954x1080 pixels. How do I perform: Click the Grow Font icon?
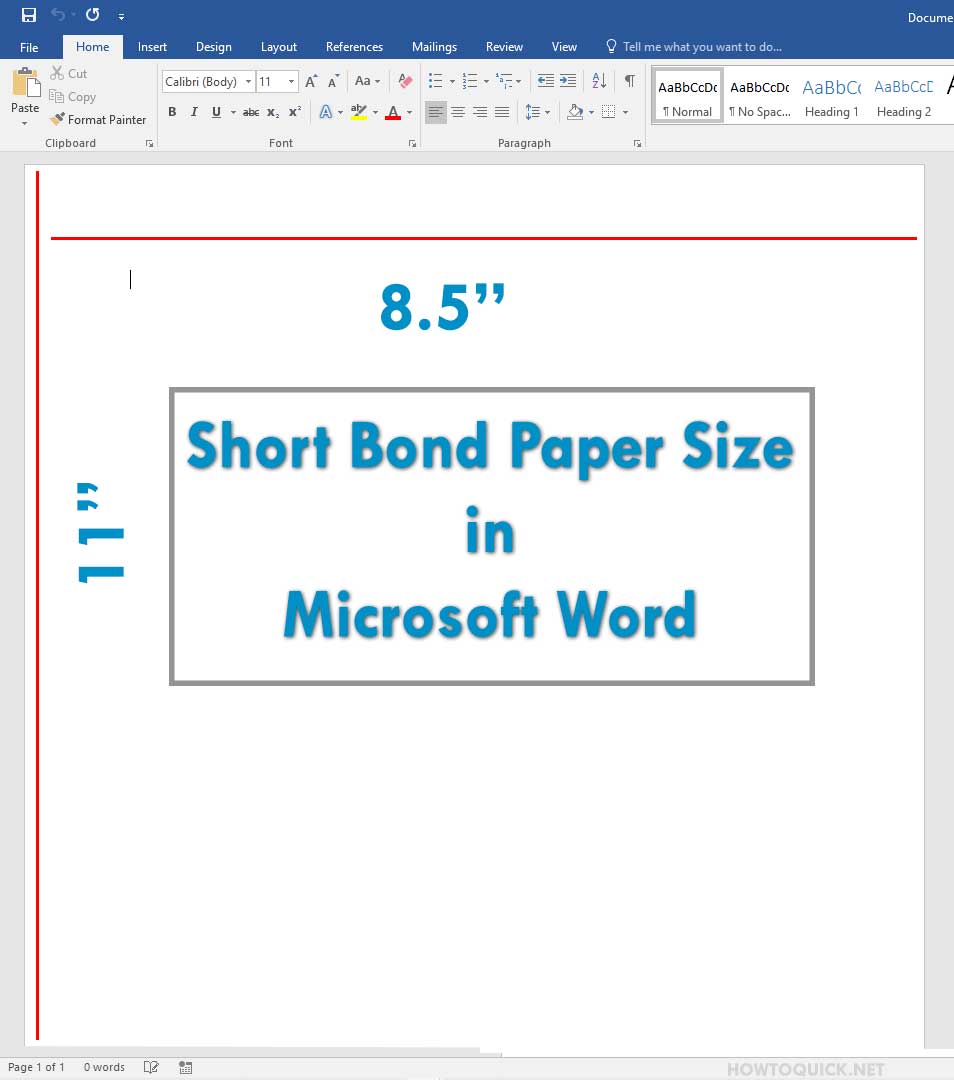tap(311, 81)
